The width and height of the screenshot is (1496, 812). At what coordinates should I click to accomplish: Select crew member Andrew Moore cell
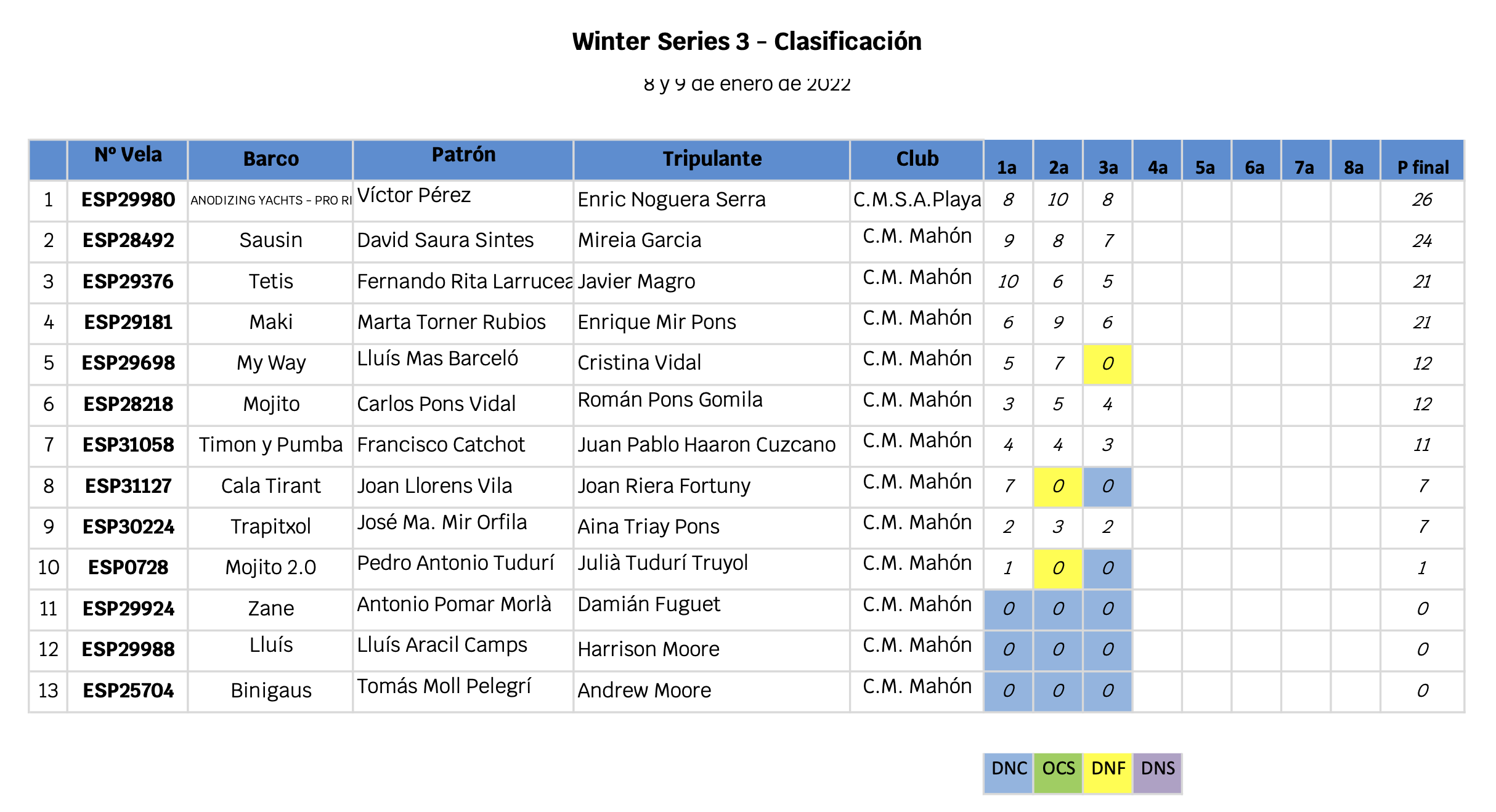click(712, 691)
